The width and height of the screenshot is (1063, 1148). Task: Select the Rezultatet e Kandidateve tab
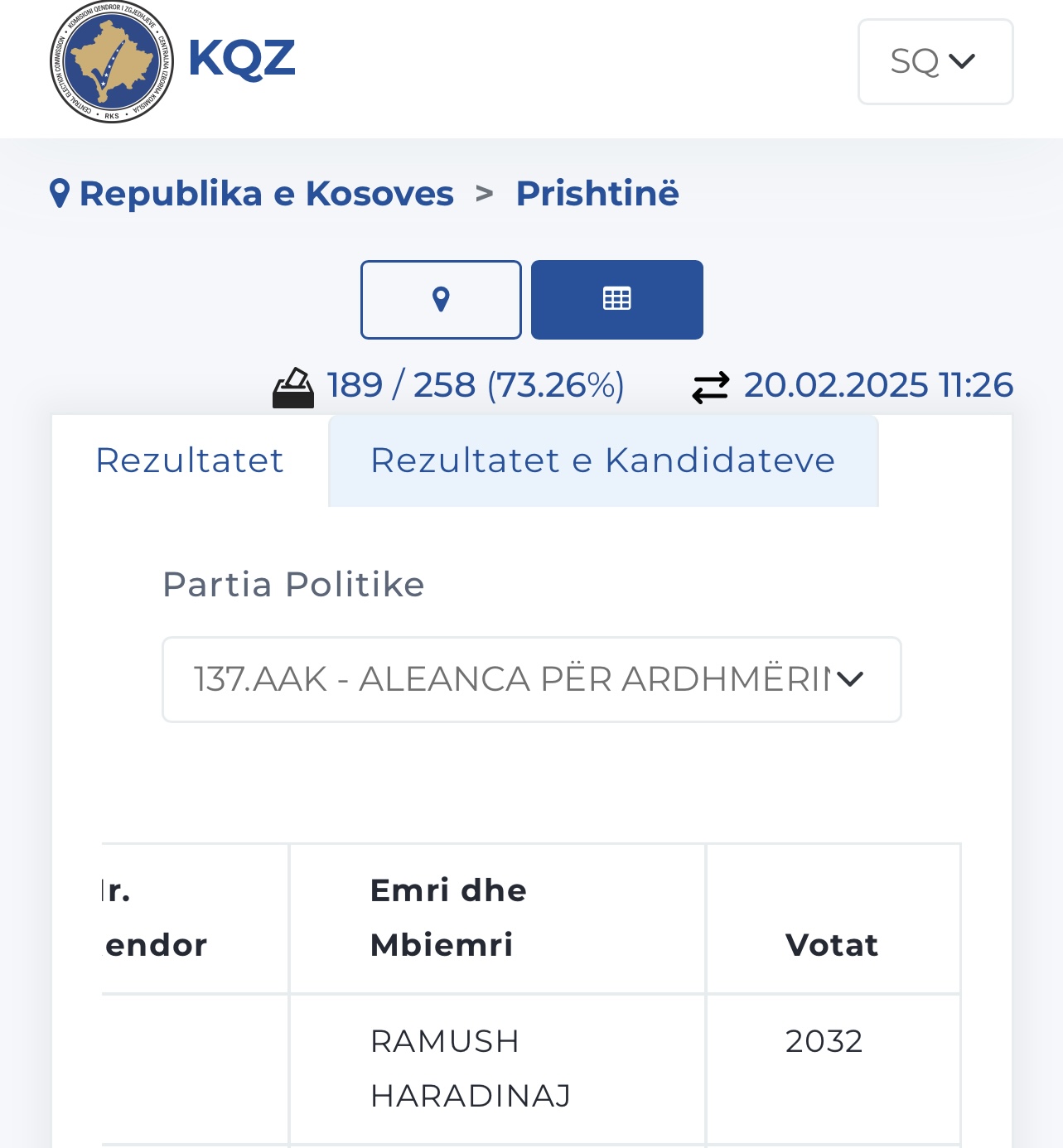[602, 461]
